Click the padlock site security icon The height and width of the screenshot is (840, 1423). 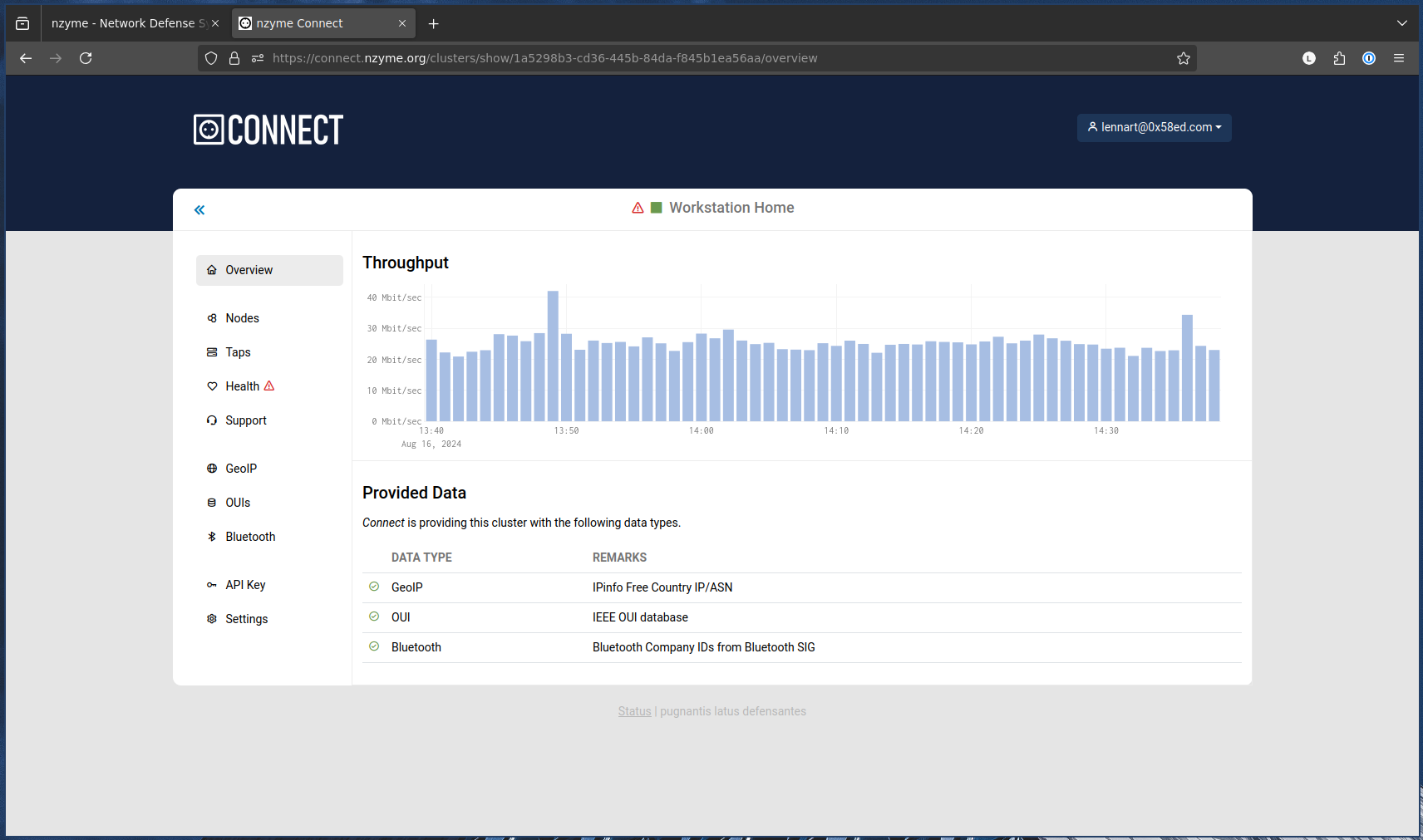click(234, 58)
